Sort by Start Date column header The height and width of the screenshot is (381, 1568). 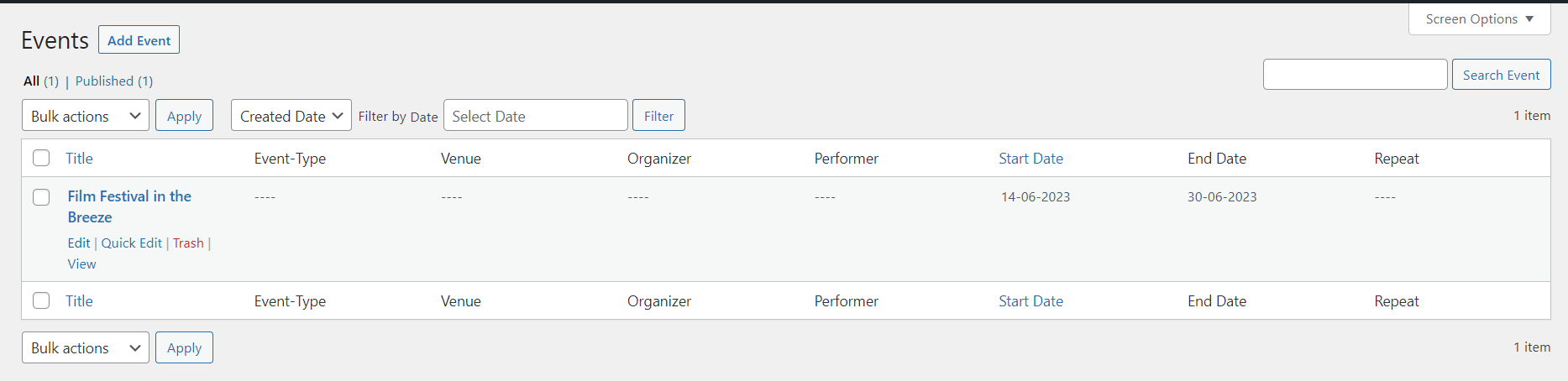click(x=1030, y=159)
